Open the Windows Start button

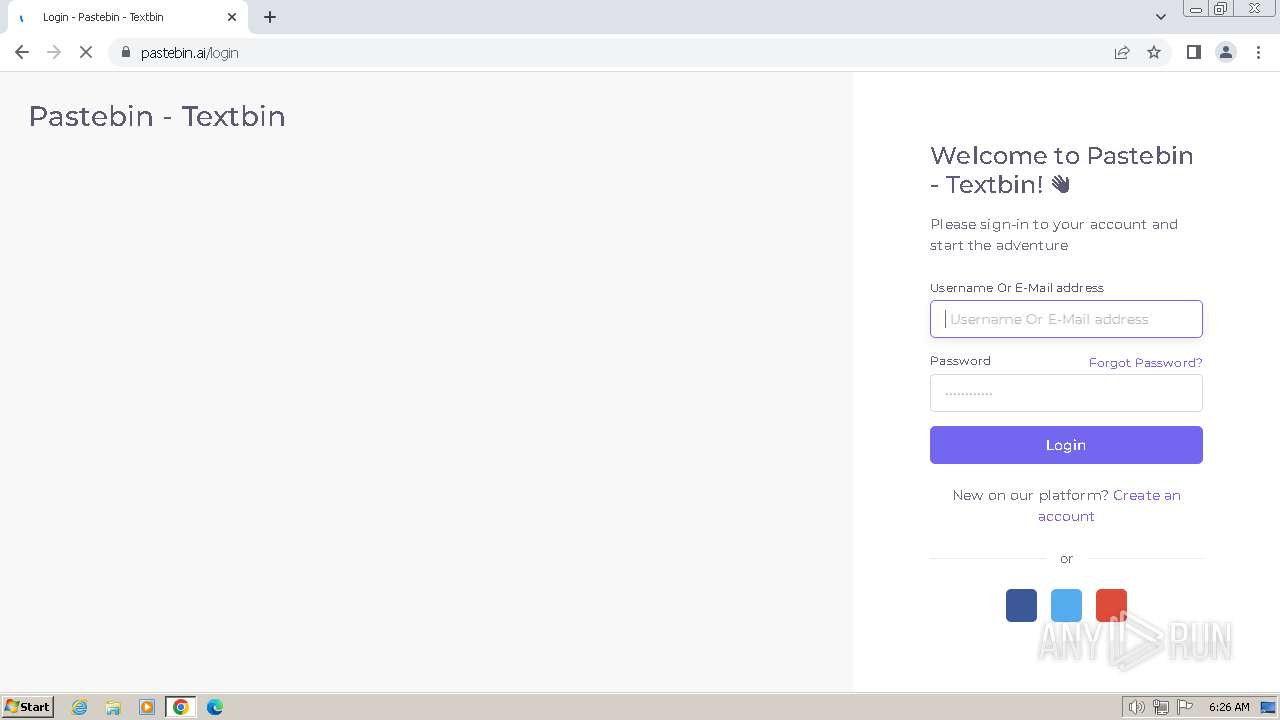pyautogui.click(x=28, y=707)
